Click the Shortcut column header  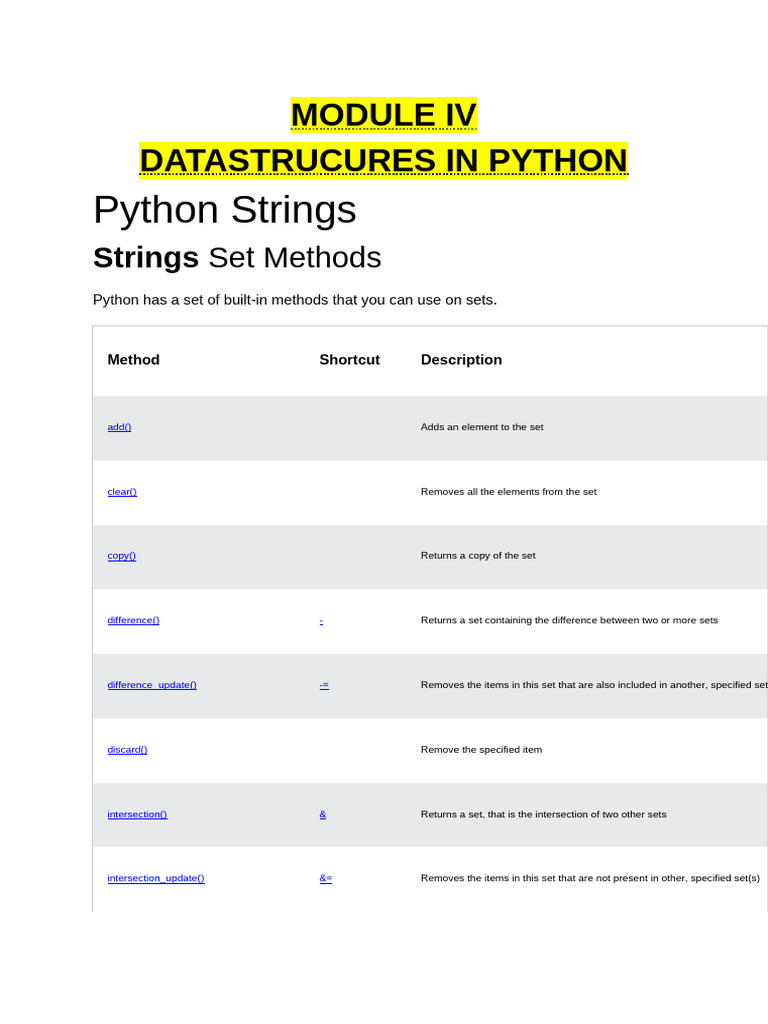[349, 360]
